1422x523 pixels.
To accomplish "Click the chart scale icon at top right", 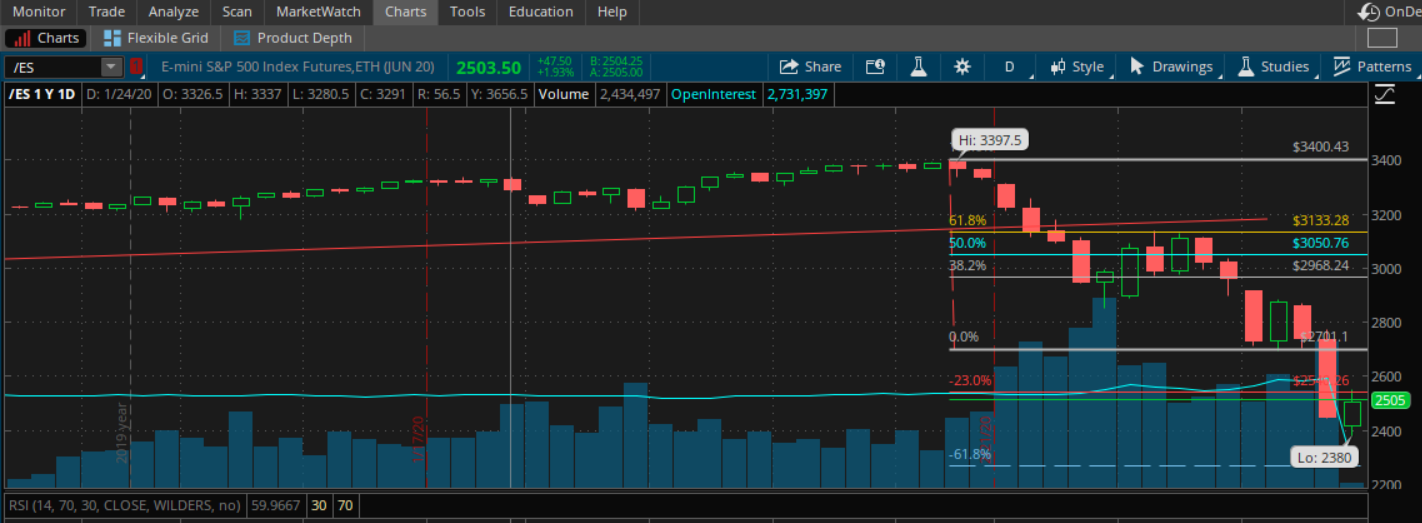I will tap(1385, 95).
